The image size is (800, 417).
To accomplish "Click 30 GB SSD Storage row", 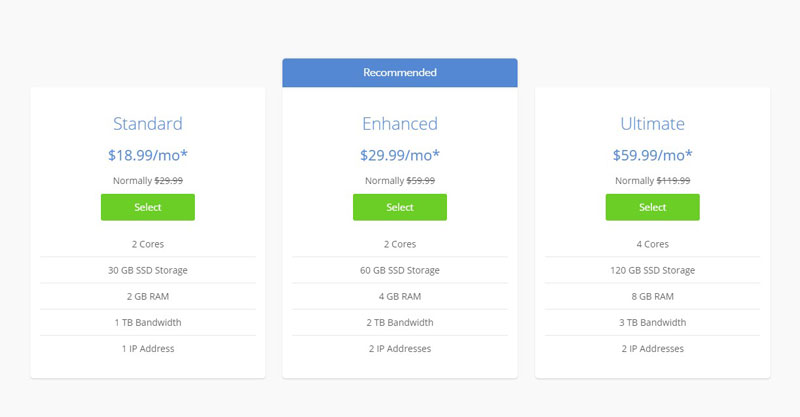I will [147, 270].
